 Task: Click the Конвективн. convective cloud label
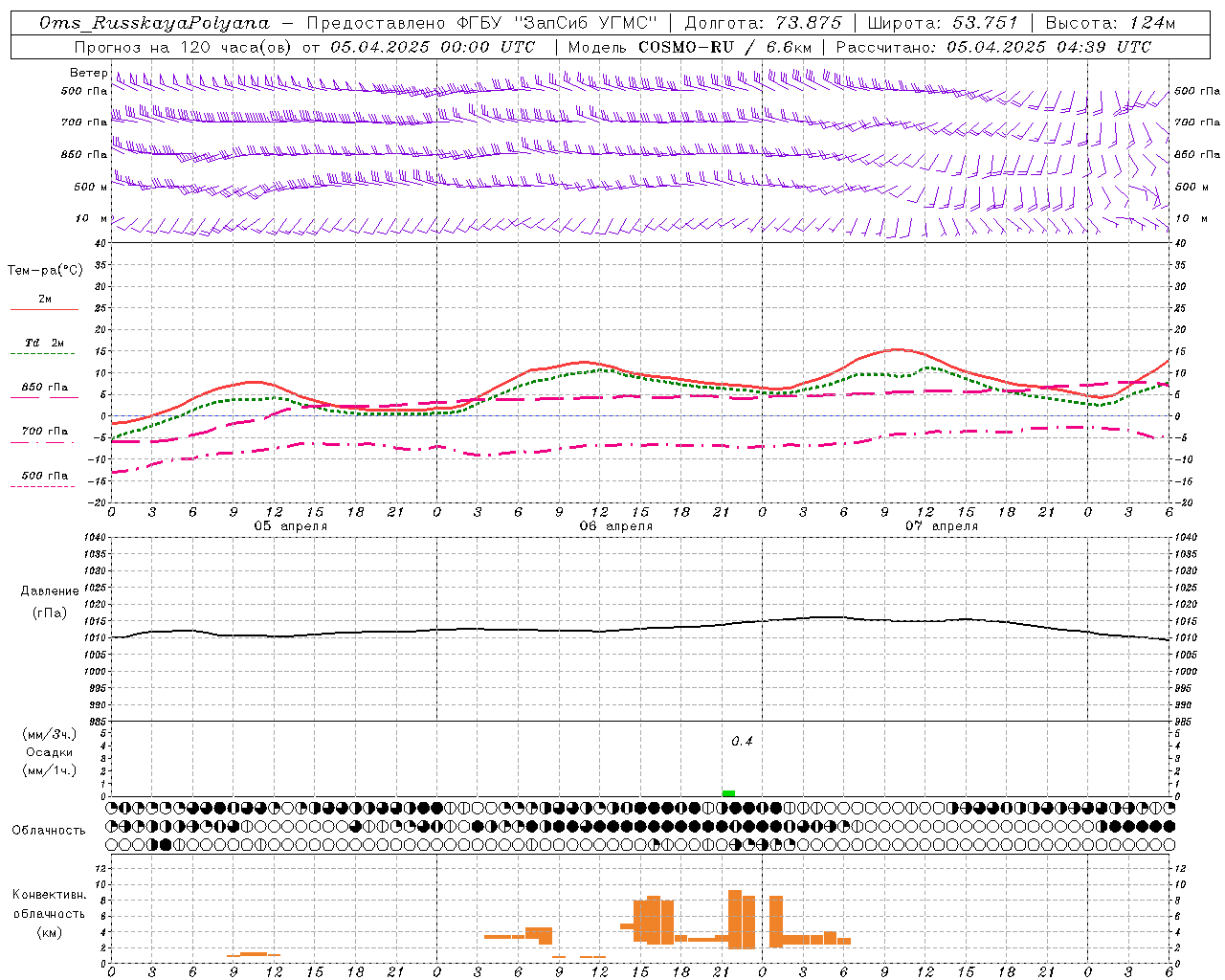coord(49,895)
